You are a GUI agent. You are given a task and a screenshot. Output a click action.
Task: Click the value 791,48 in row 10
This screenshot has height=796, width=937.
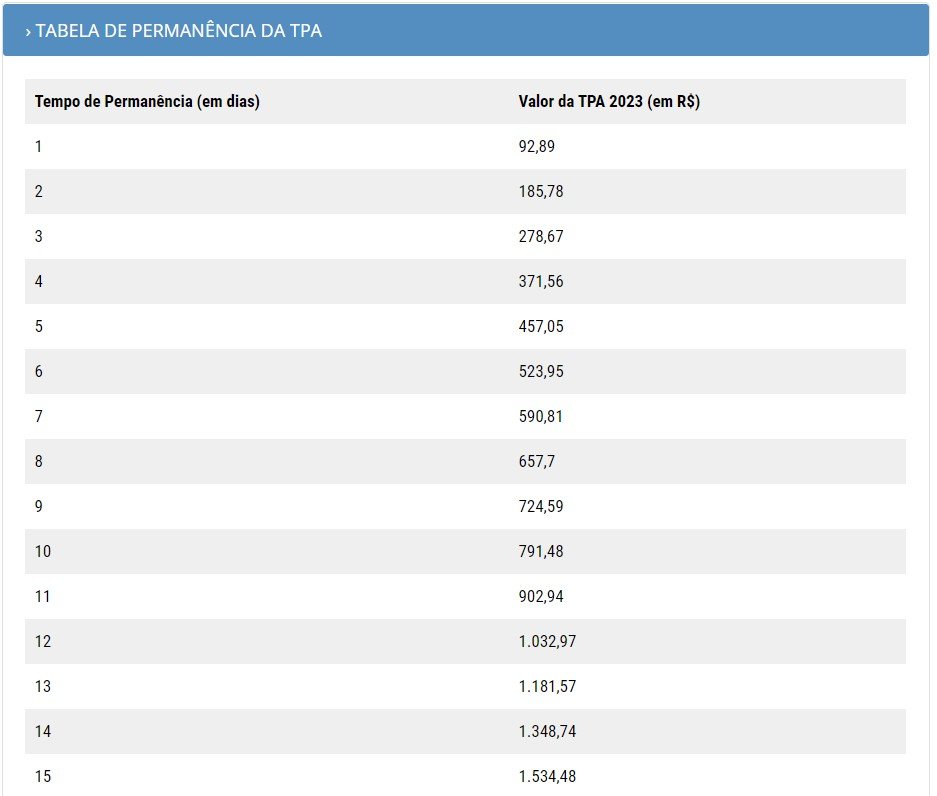tap(541, 551)
